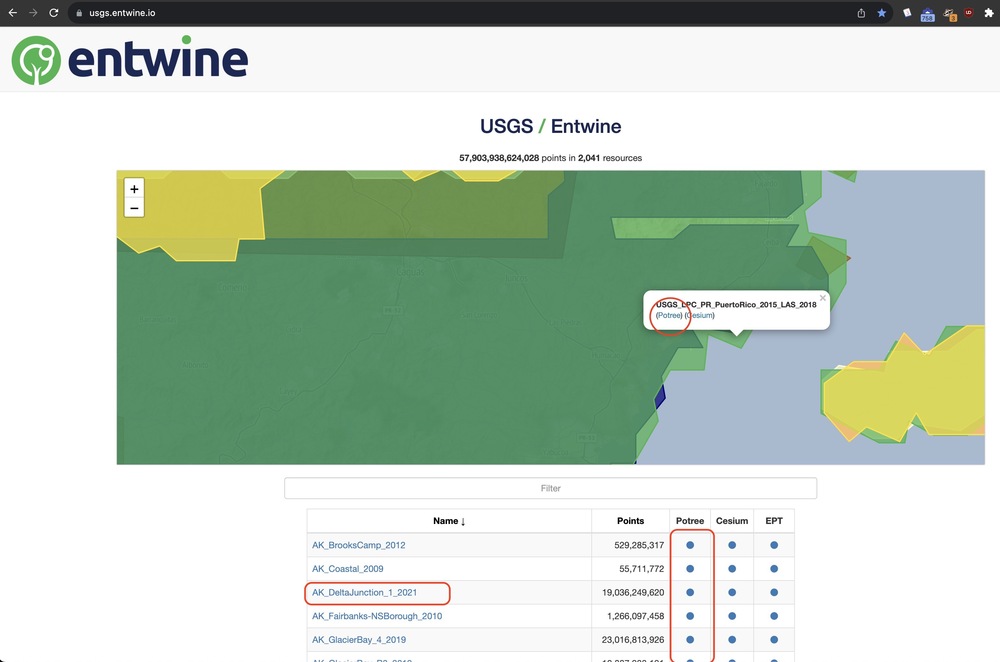Click the share icon in the address bar
The image size is (1000, 662).
pos(861,13)
